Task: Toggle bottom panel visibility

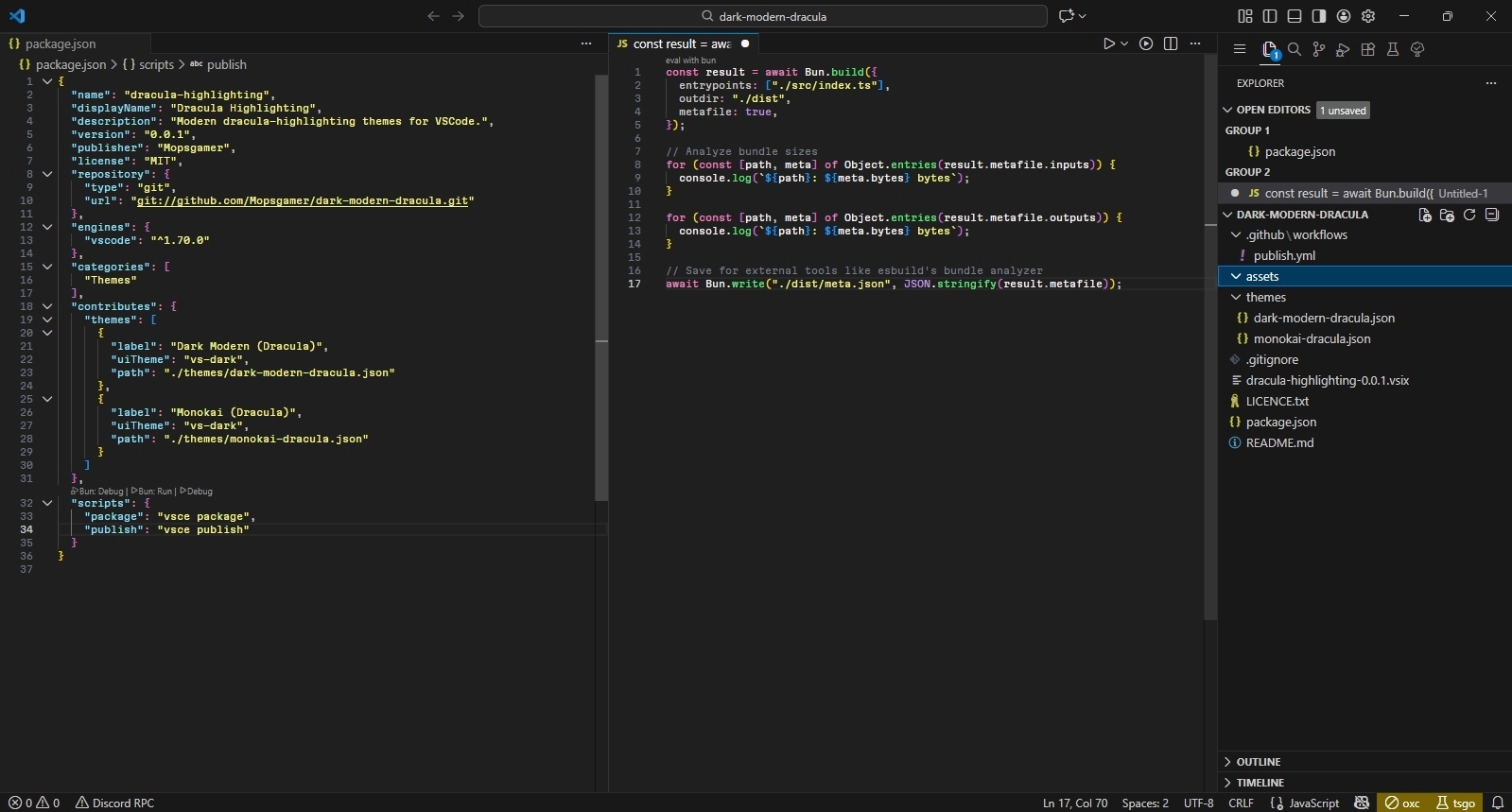Action: click(x=1295, y=16)
